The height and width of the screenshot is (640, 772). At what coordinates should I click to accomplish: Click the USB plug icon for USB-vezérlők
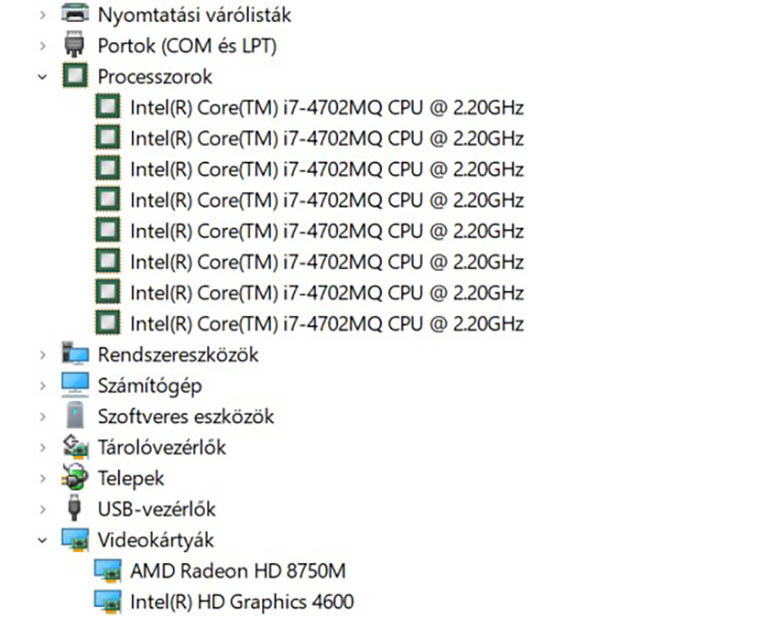click(x=74, y=508)
